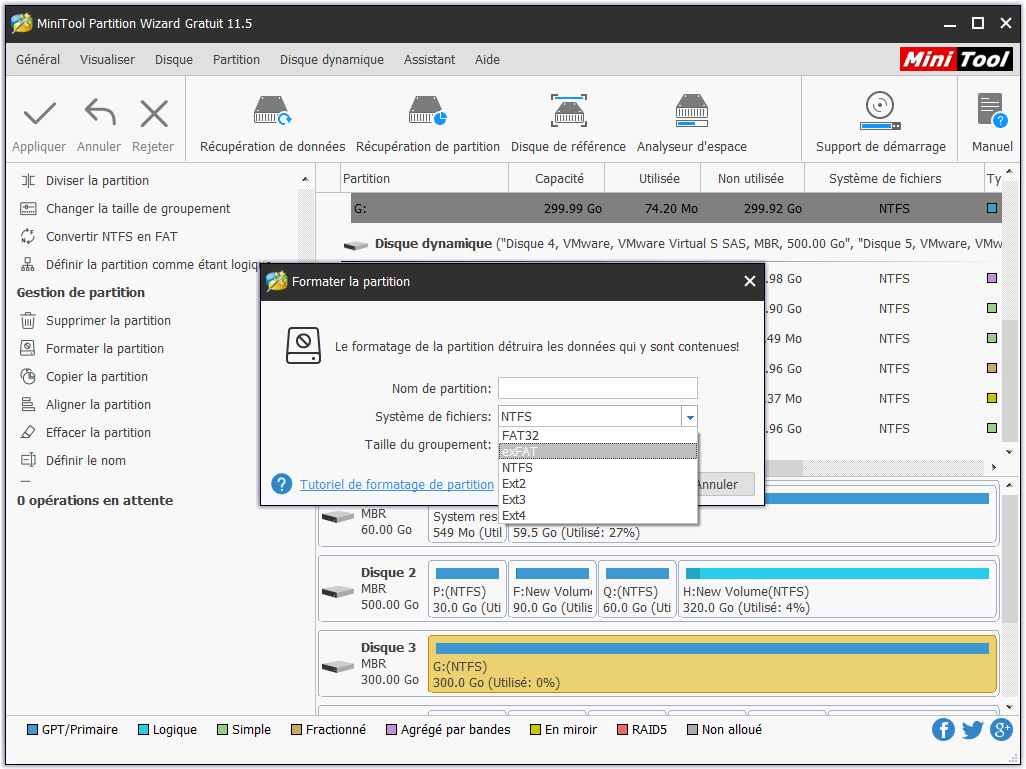
Task: Click the Annuler undo arrow icon
Action: [x=99, y=114]
